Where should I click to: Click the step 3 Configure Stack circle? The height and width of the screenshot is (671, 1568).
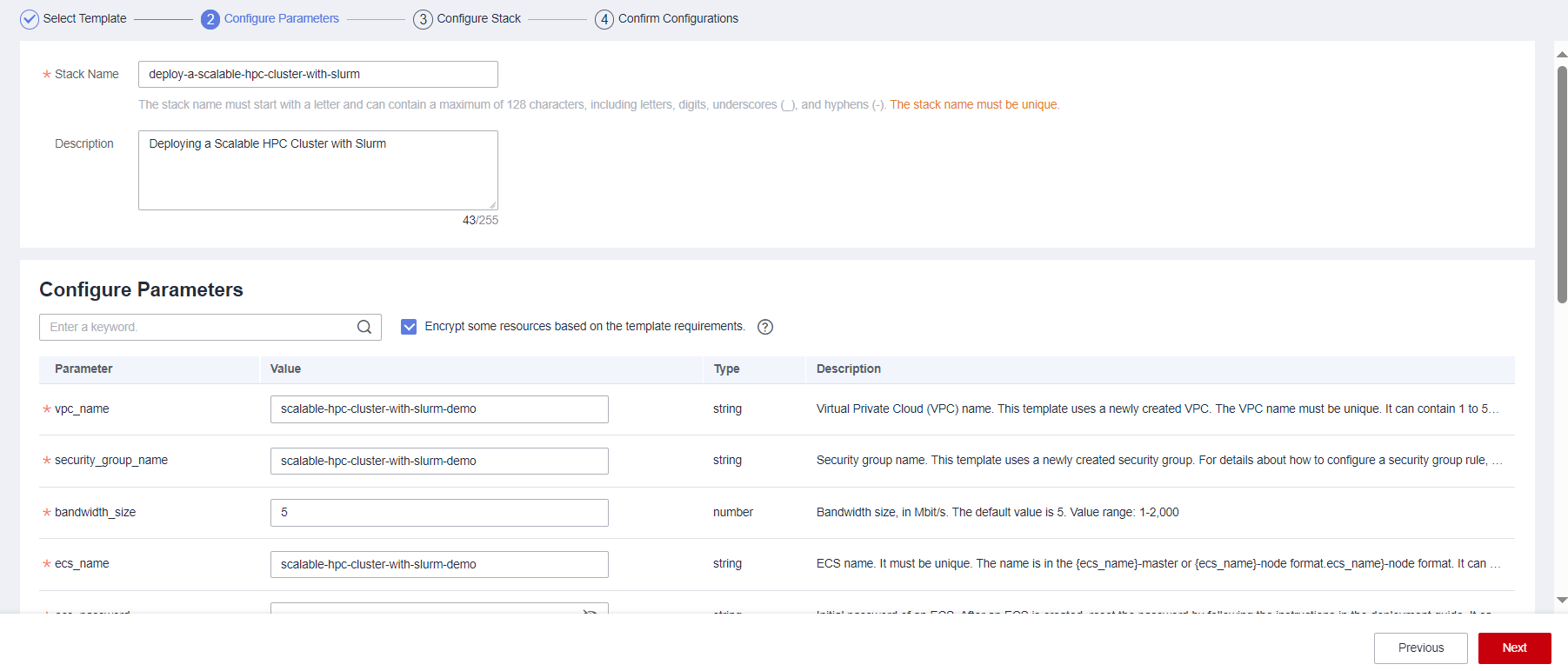point(423,19)
